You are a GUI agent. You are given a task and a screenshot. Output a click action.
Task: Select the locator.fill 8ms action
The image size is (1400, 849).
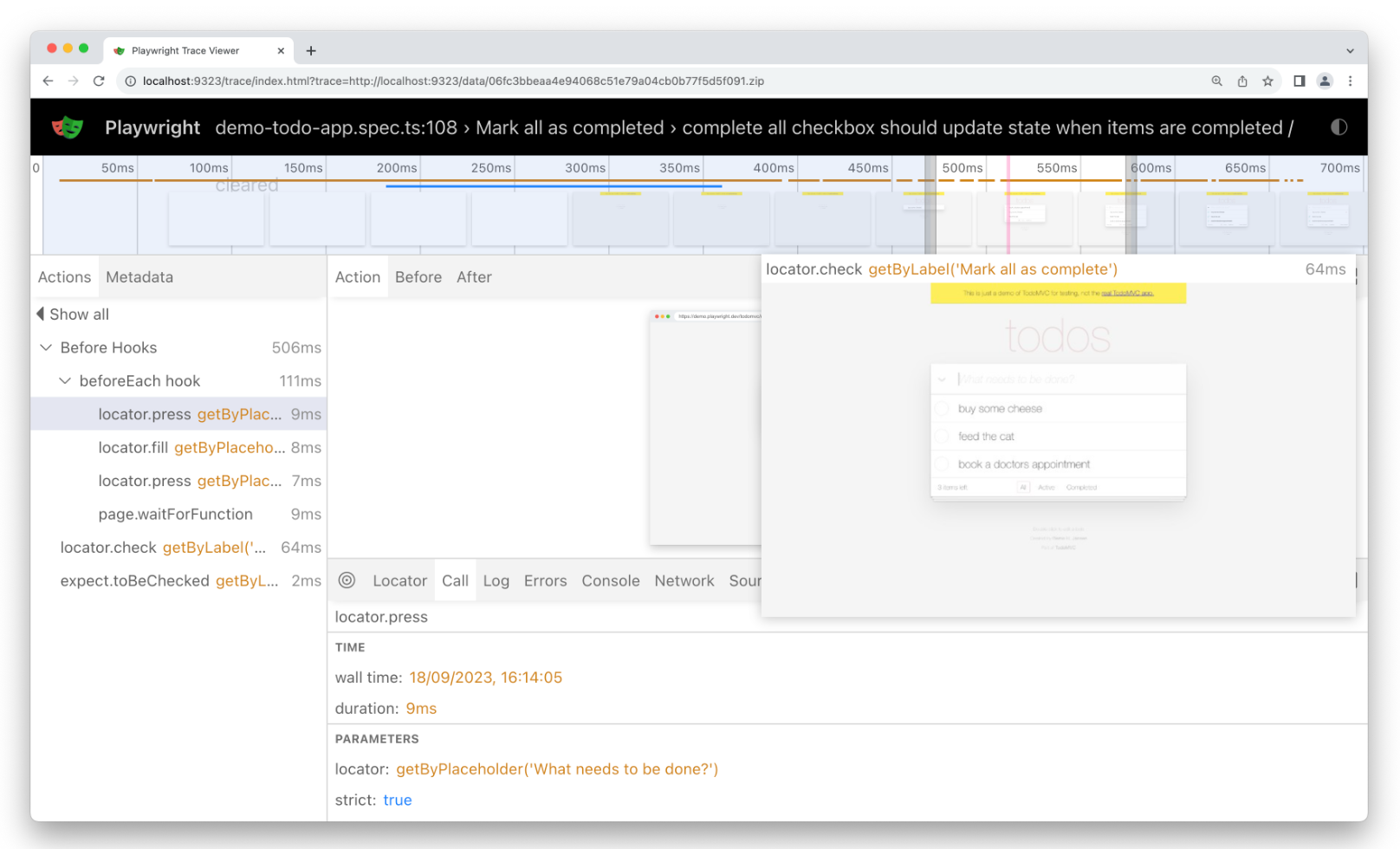pyautogui.click(x=178, y=447)
